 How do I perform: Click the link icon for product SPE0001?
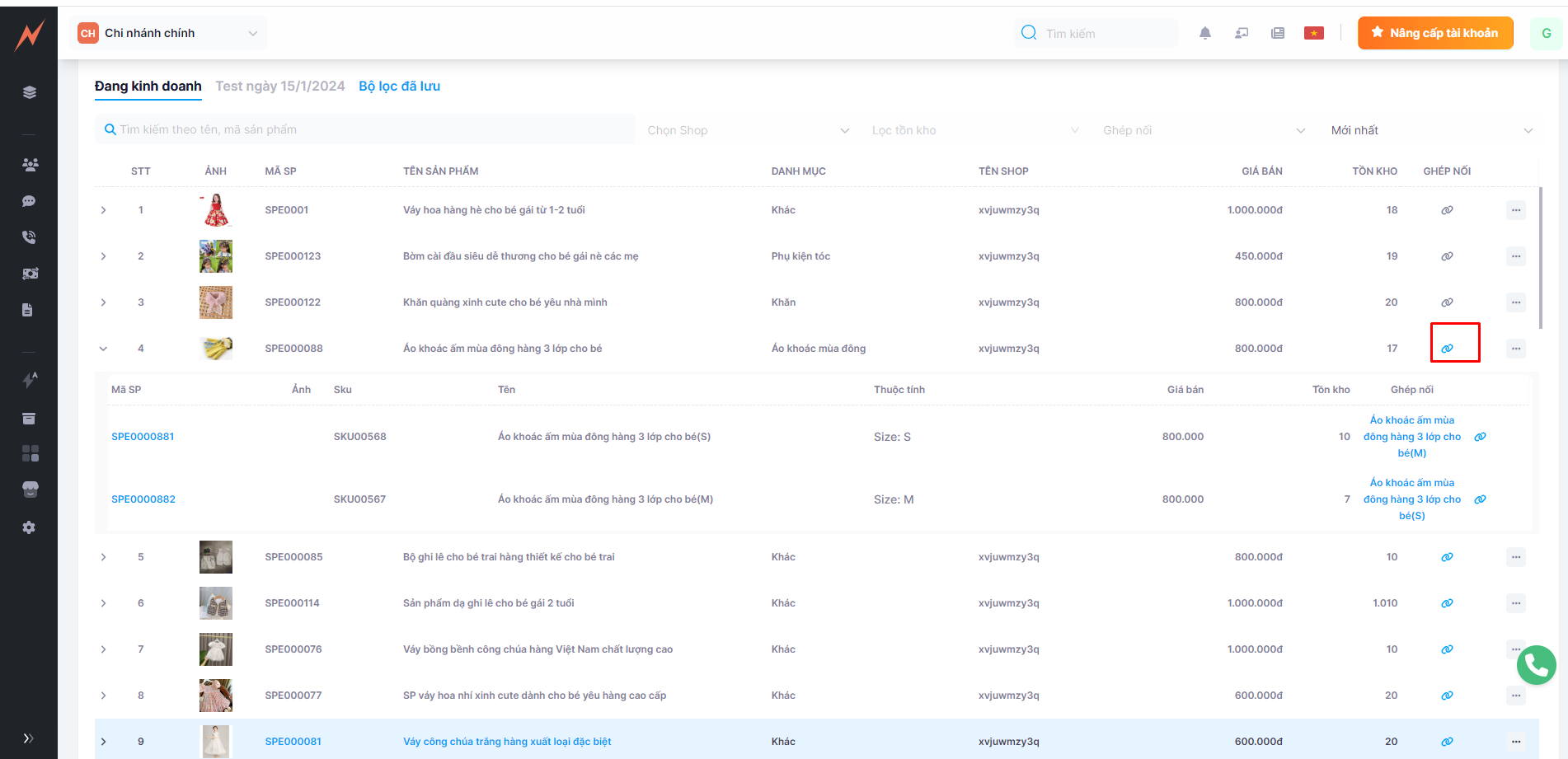click(x=1446, y=210)
